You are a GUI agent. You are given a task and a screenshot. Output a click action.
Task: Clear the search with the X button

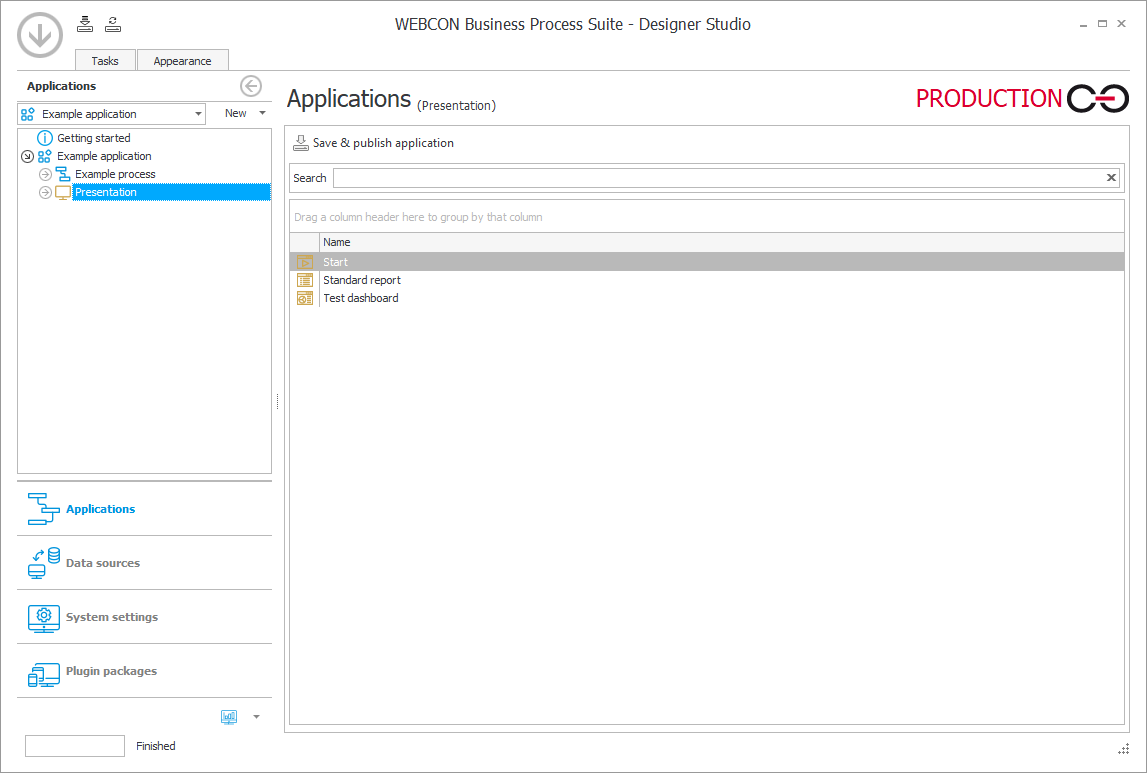[1111, 178]
